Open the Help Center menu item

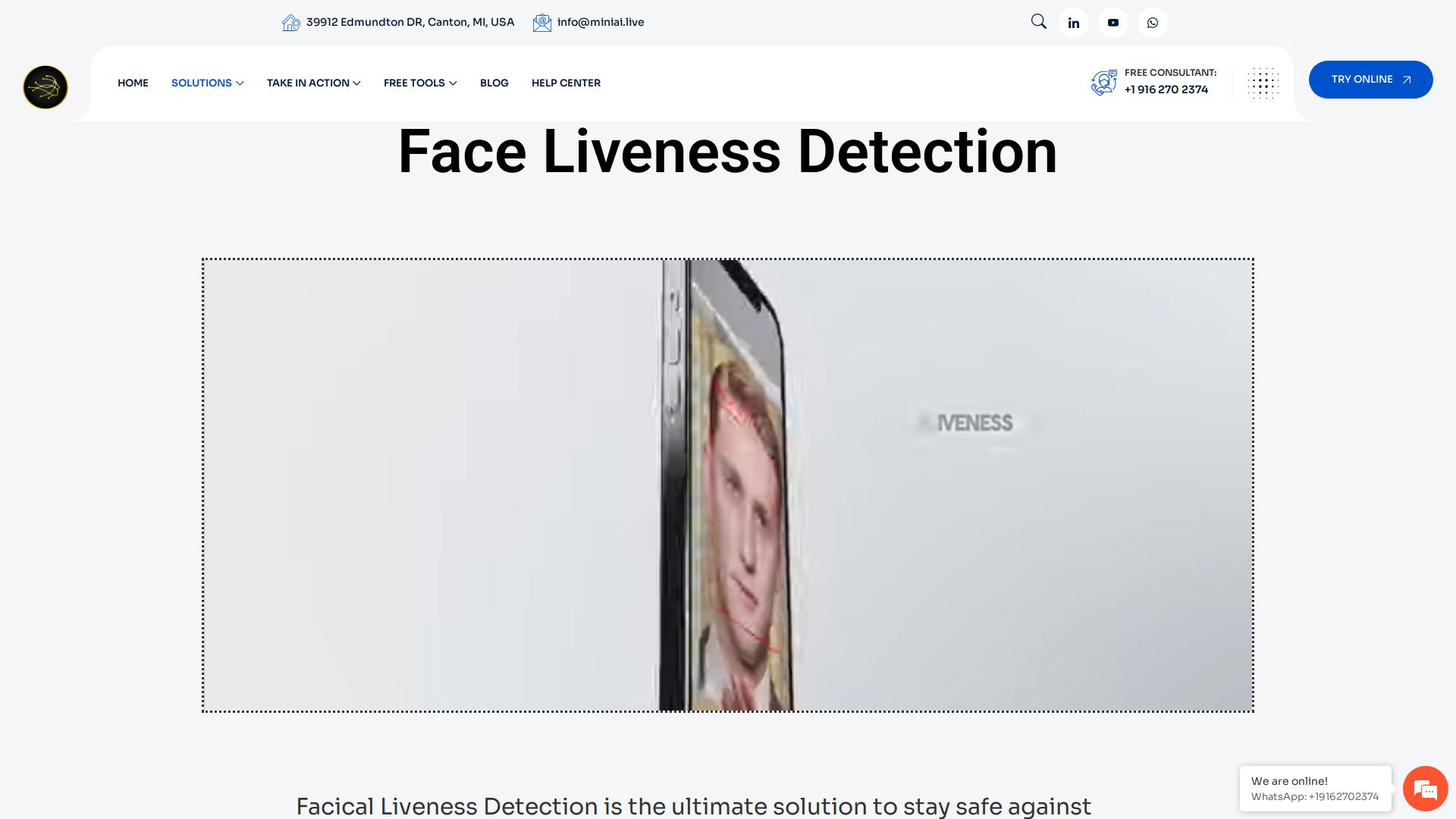pyautogui.click(x=566, y=83)
